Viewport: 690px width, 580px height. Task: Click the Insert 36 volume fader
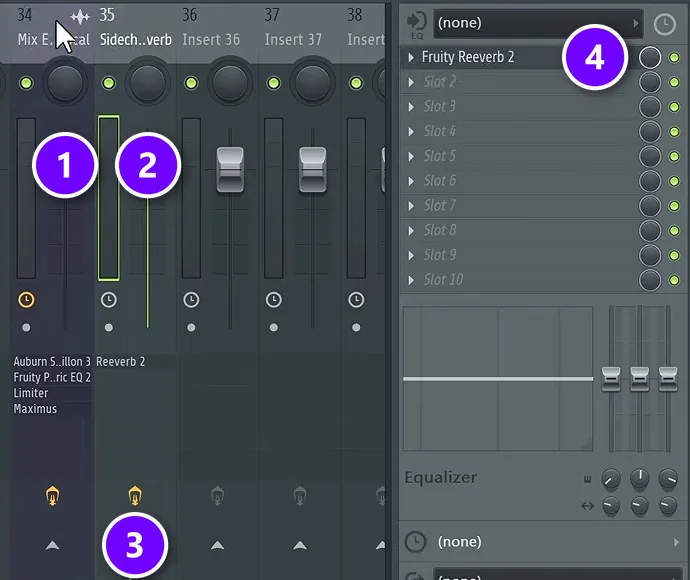coord(230,170)
